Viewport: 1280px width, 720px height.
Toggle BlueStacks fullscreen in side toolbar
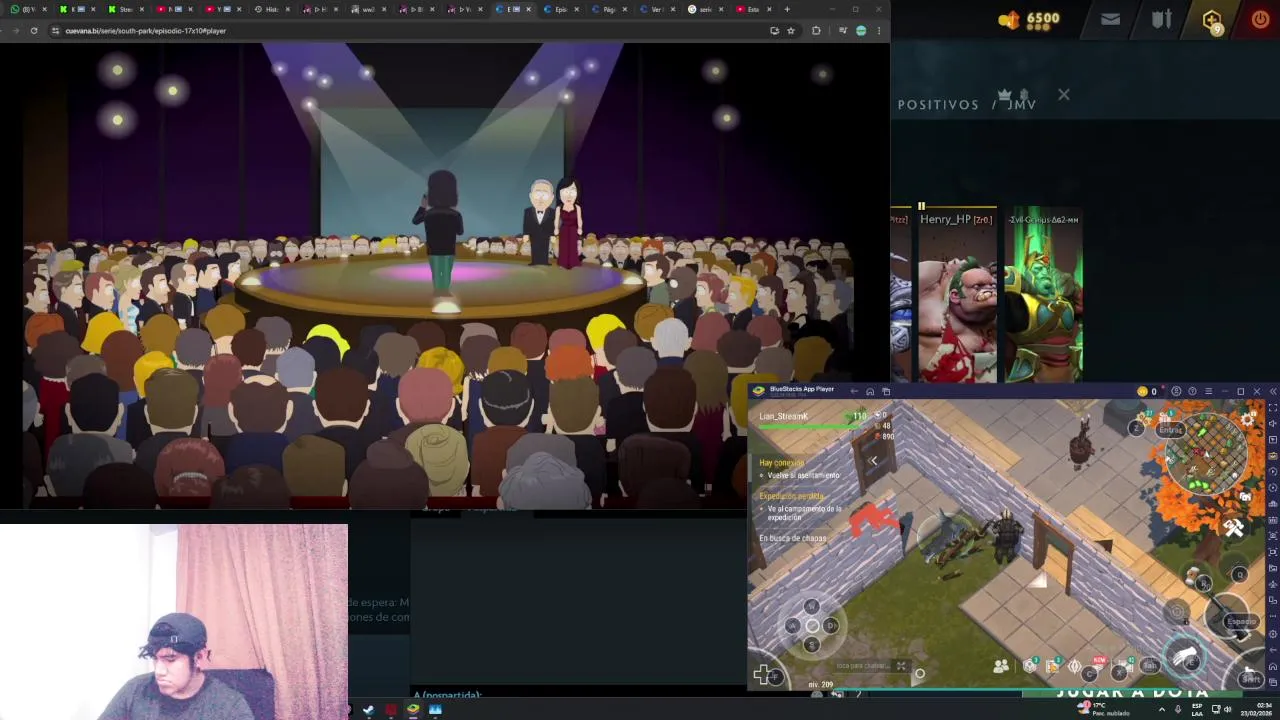[x=1272, y=408]
